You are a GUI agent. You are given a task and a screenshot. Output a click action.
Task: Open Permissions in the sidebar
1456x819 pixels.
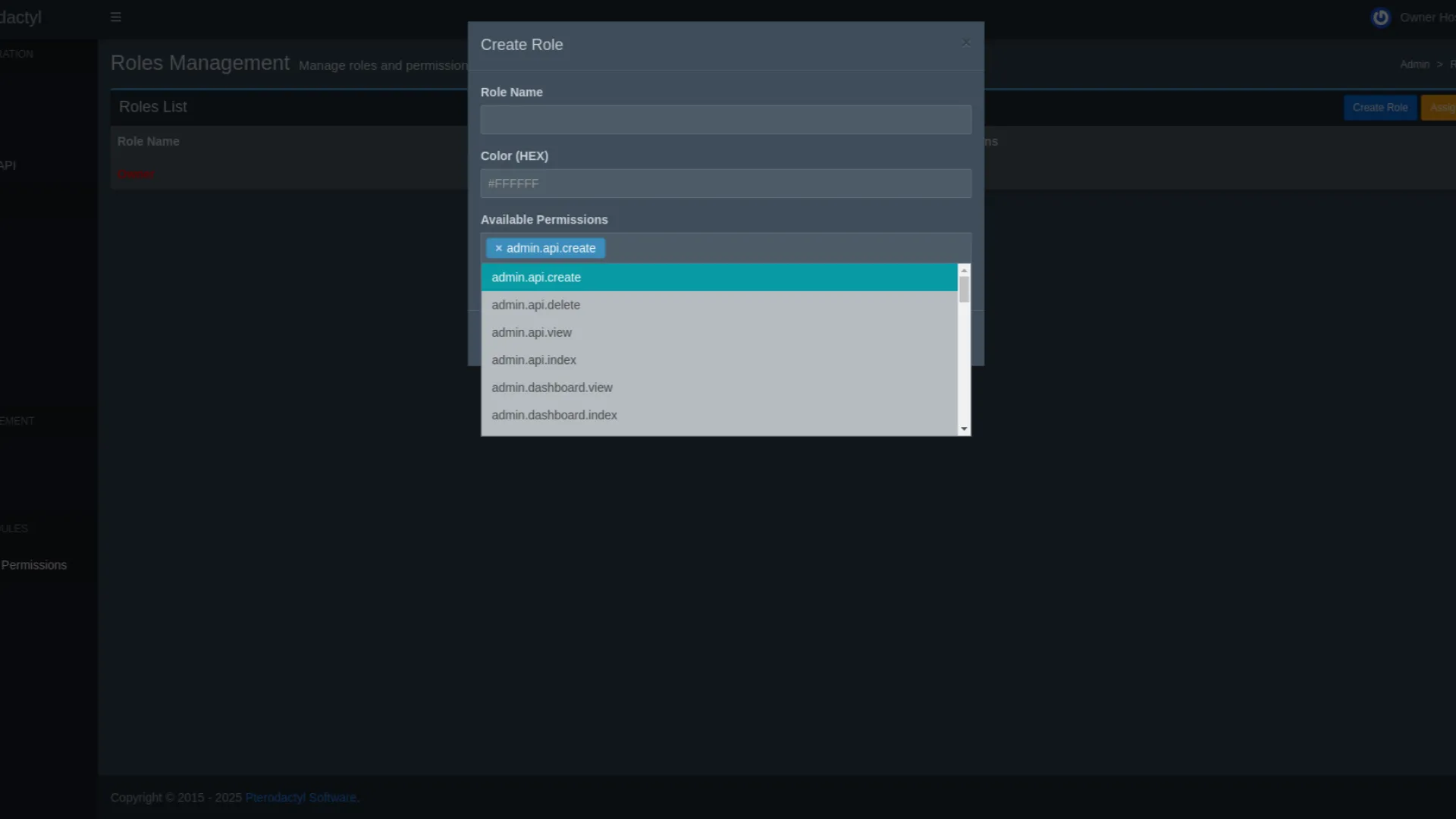coord(33,565)
